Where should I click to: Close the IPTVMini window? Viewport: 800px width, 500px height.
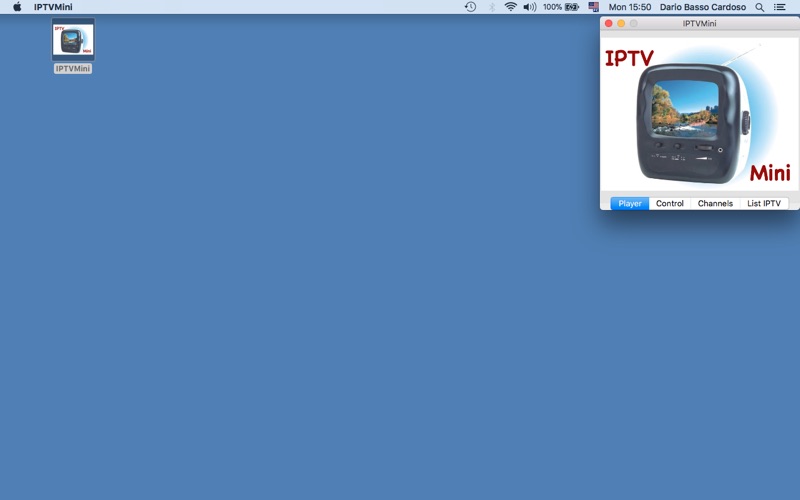(x=609, y=23)
